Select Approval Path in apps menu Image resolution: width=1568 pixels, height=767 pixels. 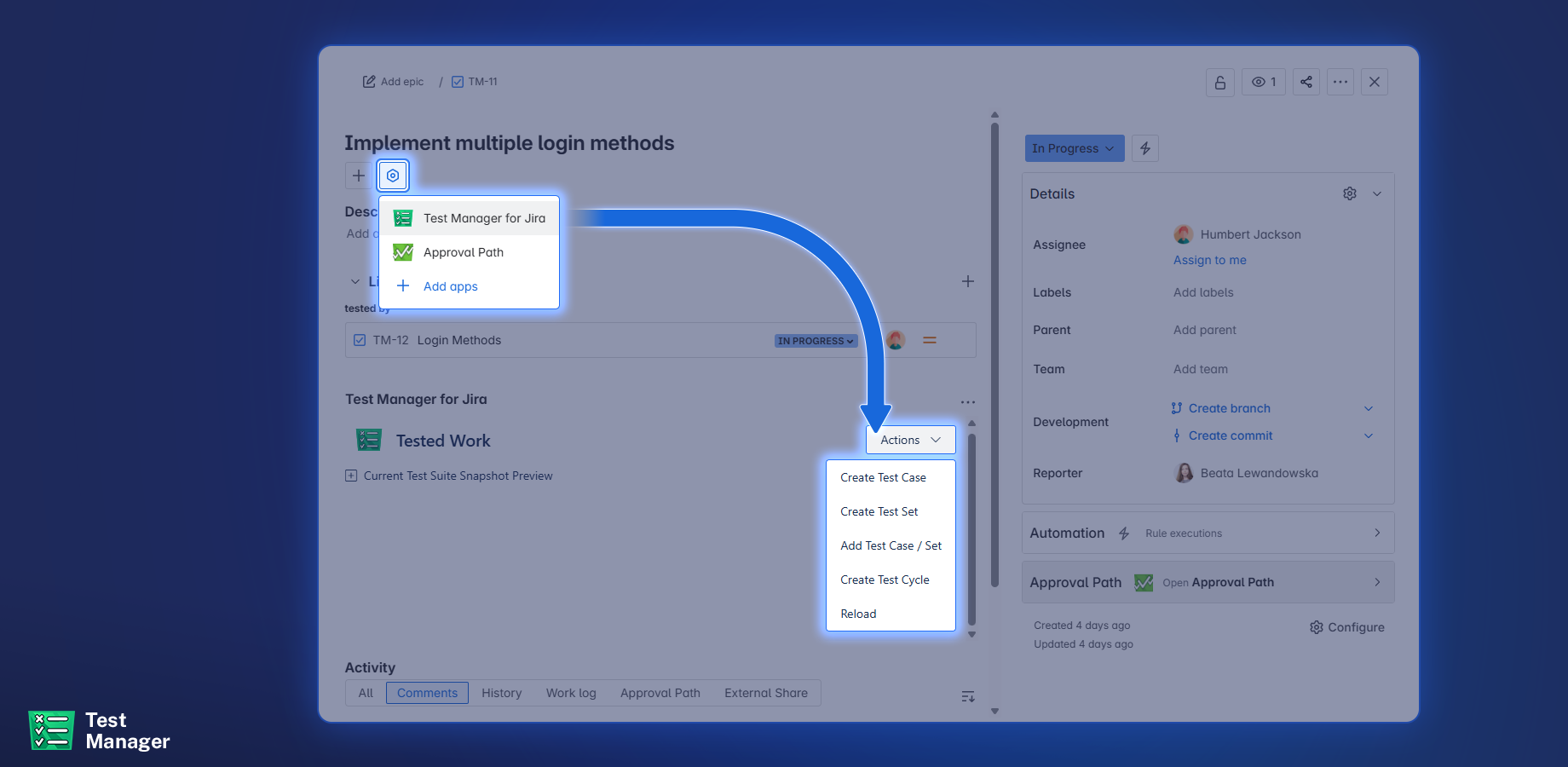[x=470, y=252]
